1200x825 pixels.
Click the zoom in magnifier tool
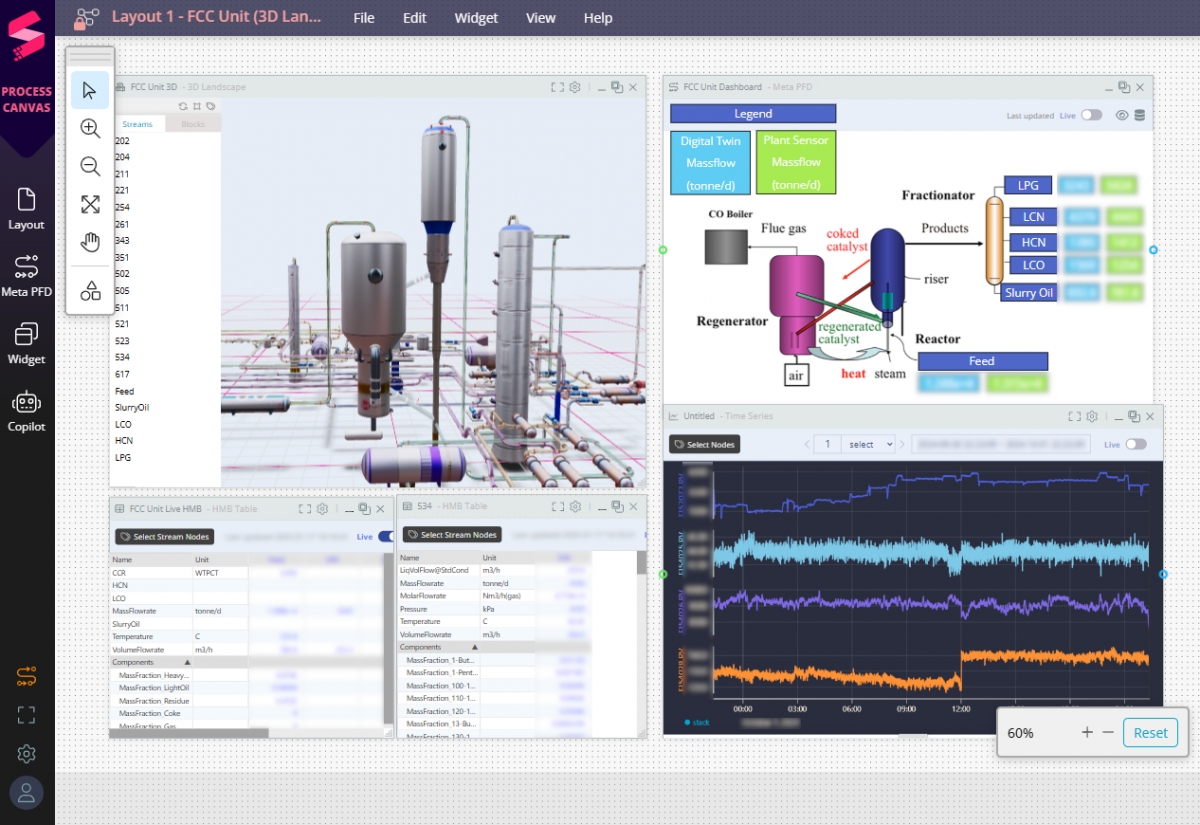coord(90,128)
